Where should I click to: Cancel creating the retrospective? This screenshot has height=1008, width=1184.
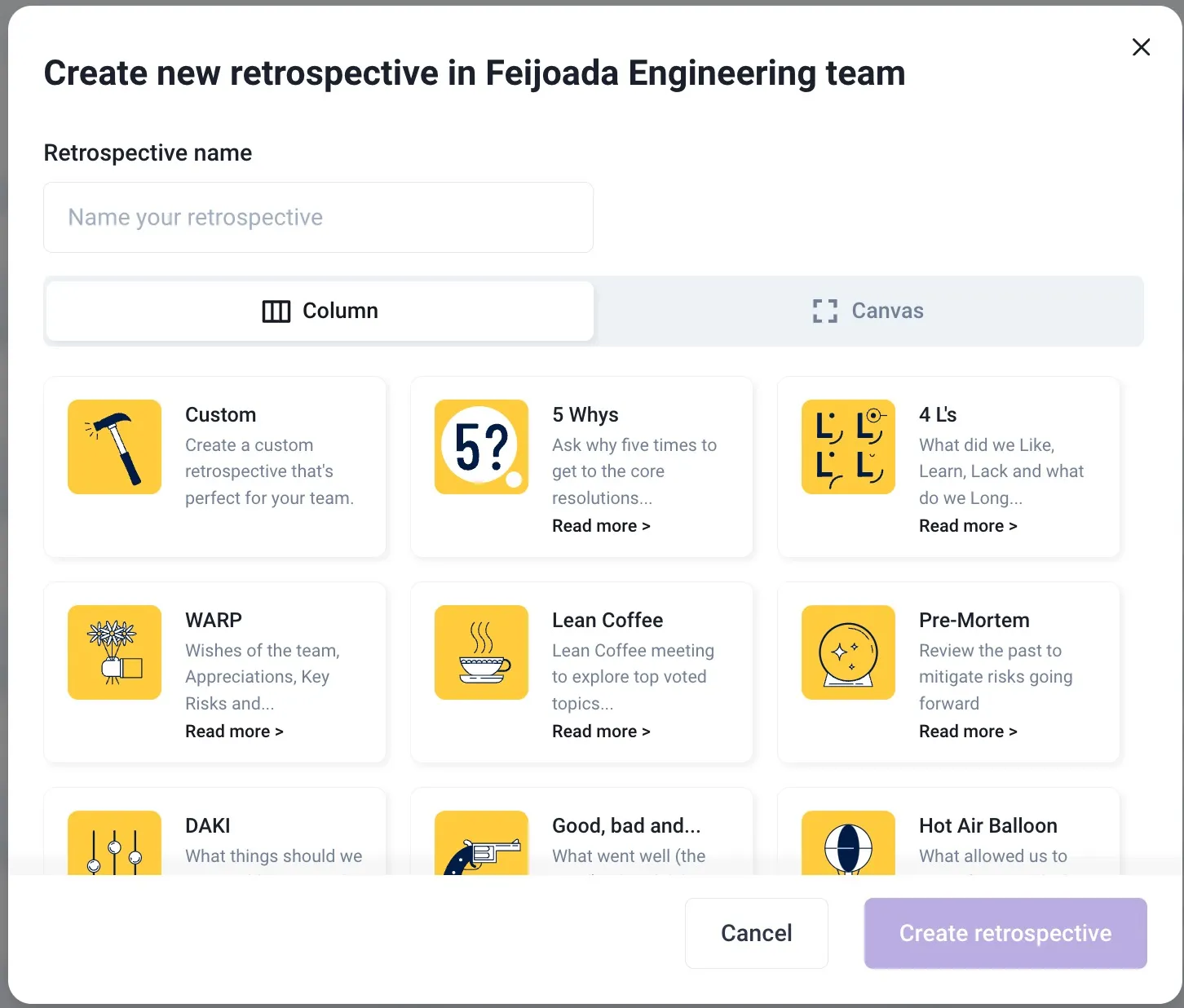(x=756, y=933)
